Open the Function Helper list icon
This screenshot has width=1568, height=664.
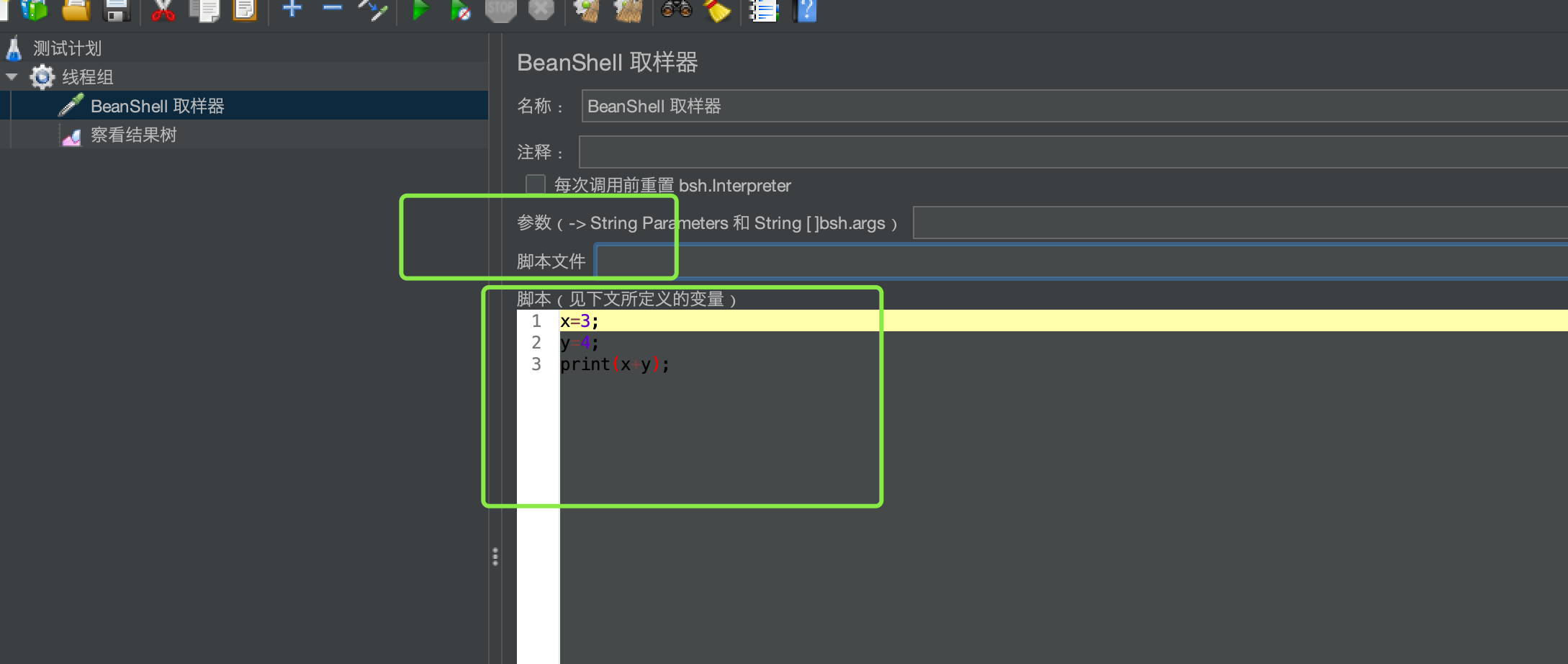tap(764, 10)
